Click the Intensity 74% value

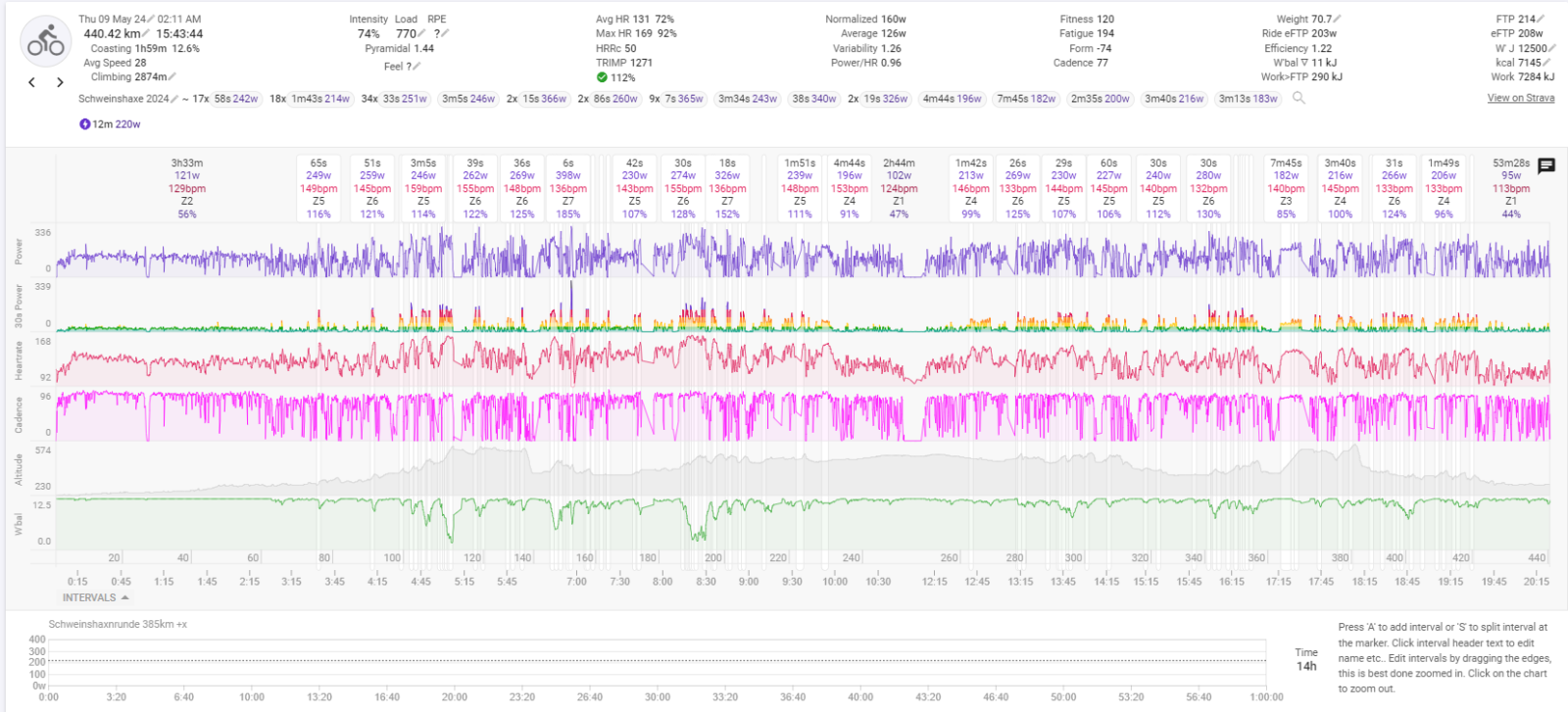368,34
